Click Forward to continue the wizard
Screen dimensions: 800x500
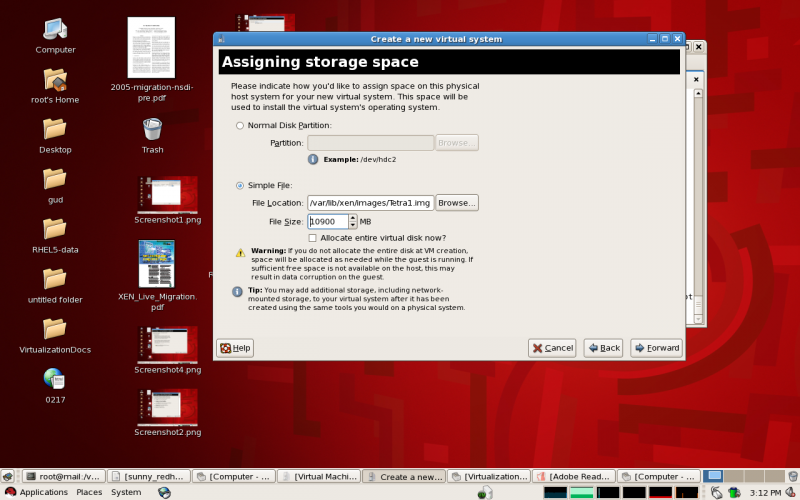pos(657,348)
